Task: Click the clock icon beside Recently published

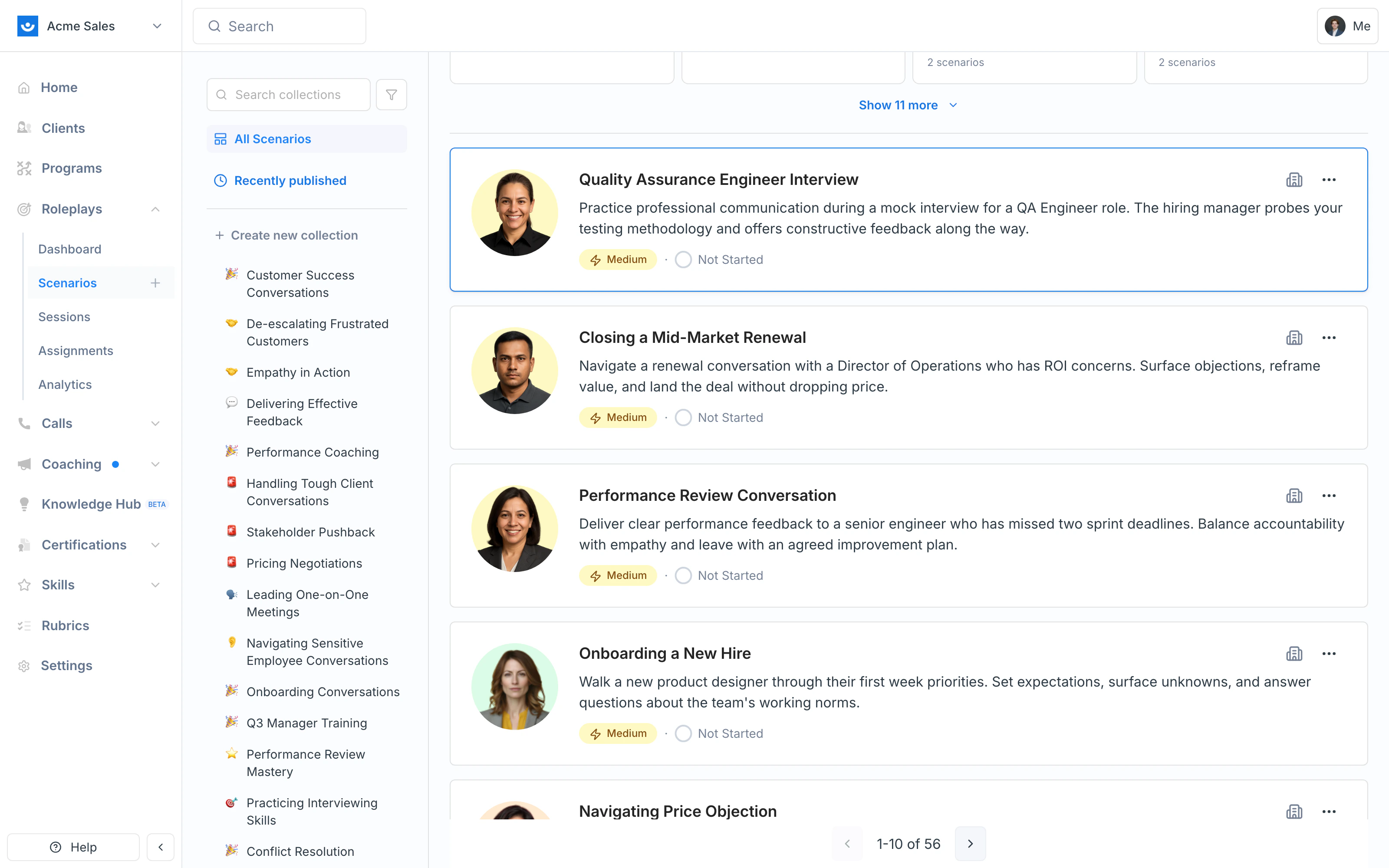Action: [x=221, y=181]
